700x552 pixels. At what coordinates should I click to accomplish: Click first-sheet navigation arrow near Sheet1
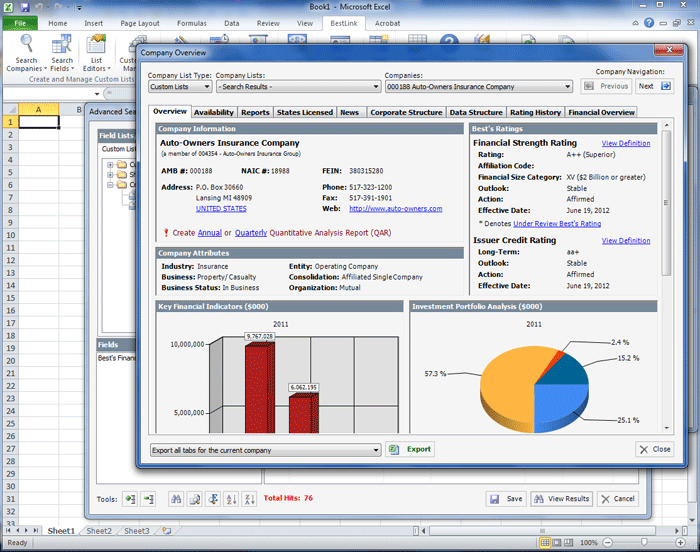(x=8, y=531)
